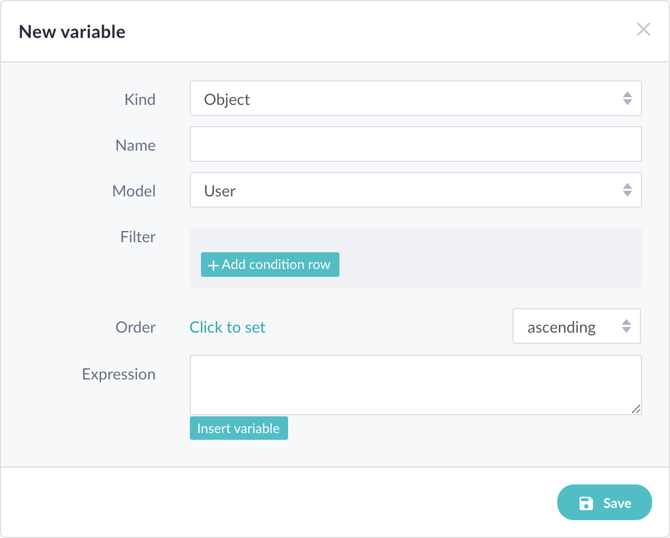Close the New variable dialog
Screen dimensions: 670x538
click(643, 29)
